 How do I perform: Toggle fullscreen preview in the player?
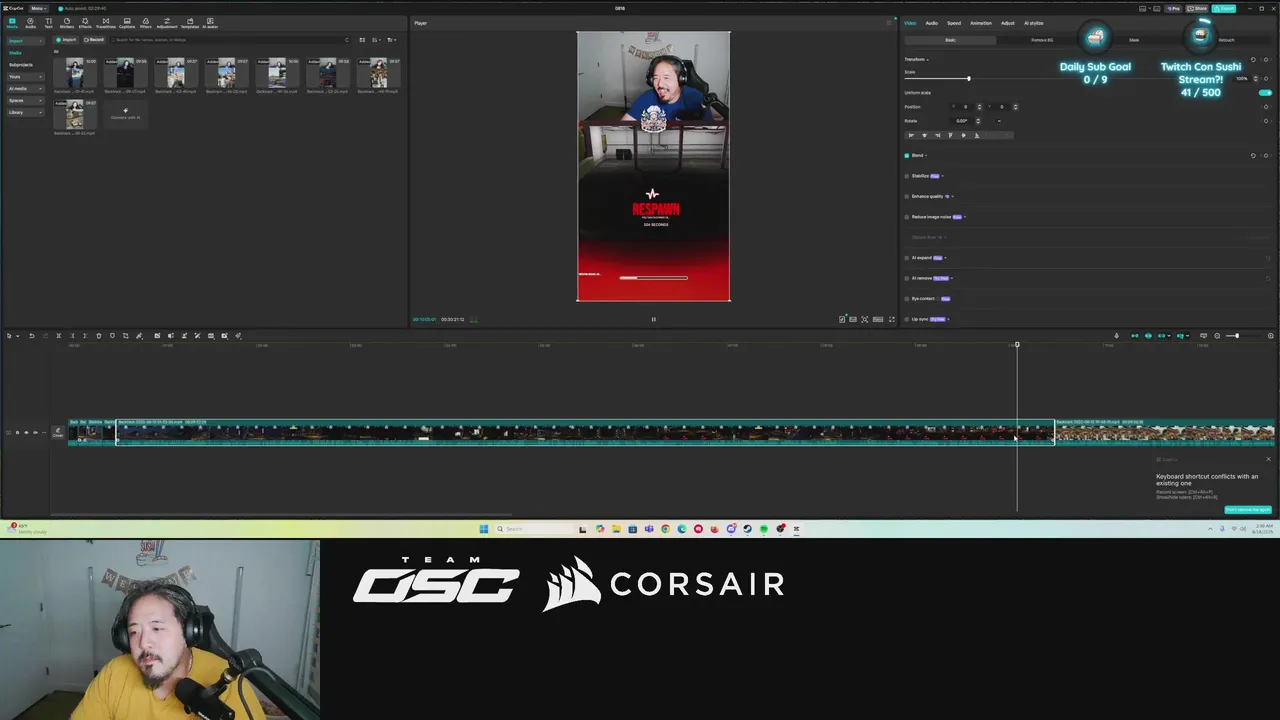(892, 319)
